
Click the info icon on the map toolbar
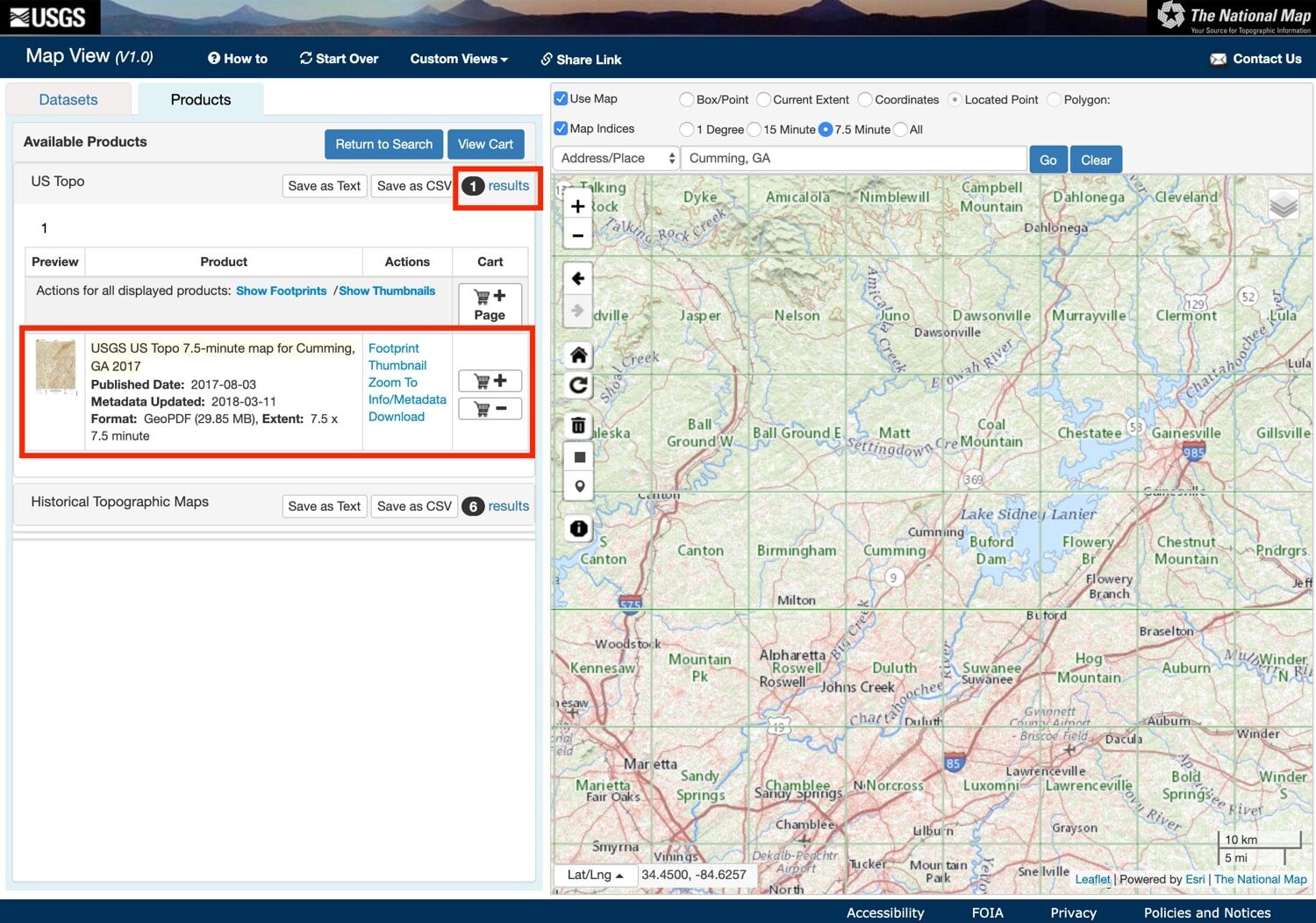point(577,528)
